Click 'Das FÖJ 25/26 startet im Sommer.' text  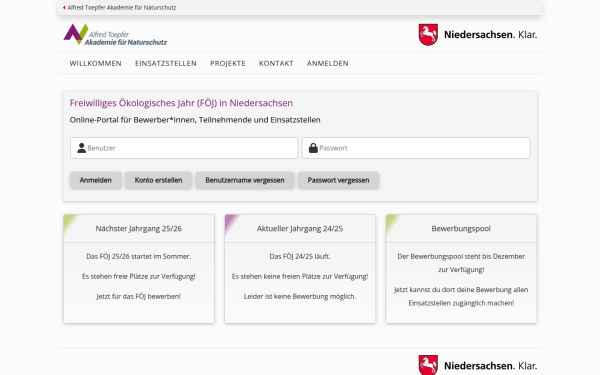139,257
